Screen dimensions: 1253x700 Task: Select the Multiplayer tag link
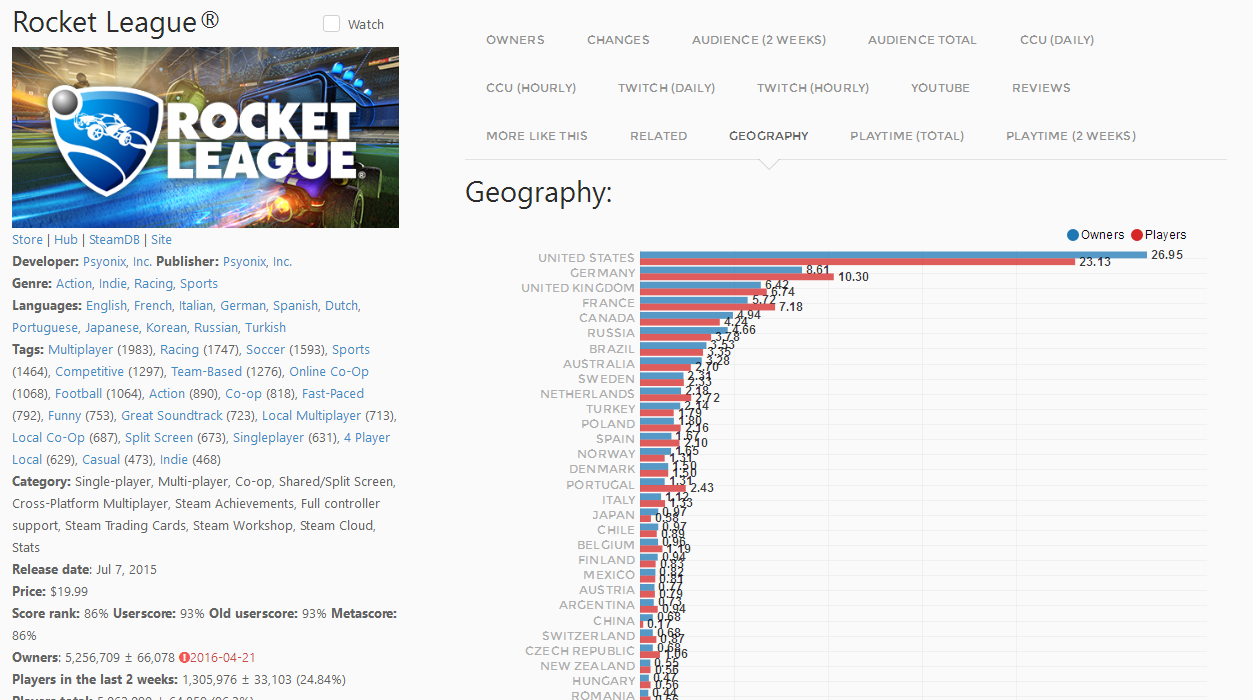coord(80,350)
